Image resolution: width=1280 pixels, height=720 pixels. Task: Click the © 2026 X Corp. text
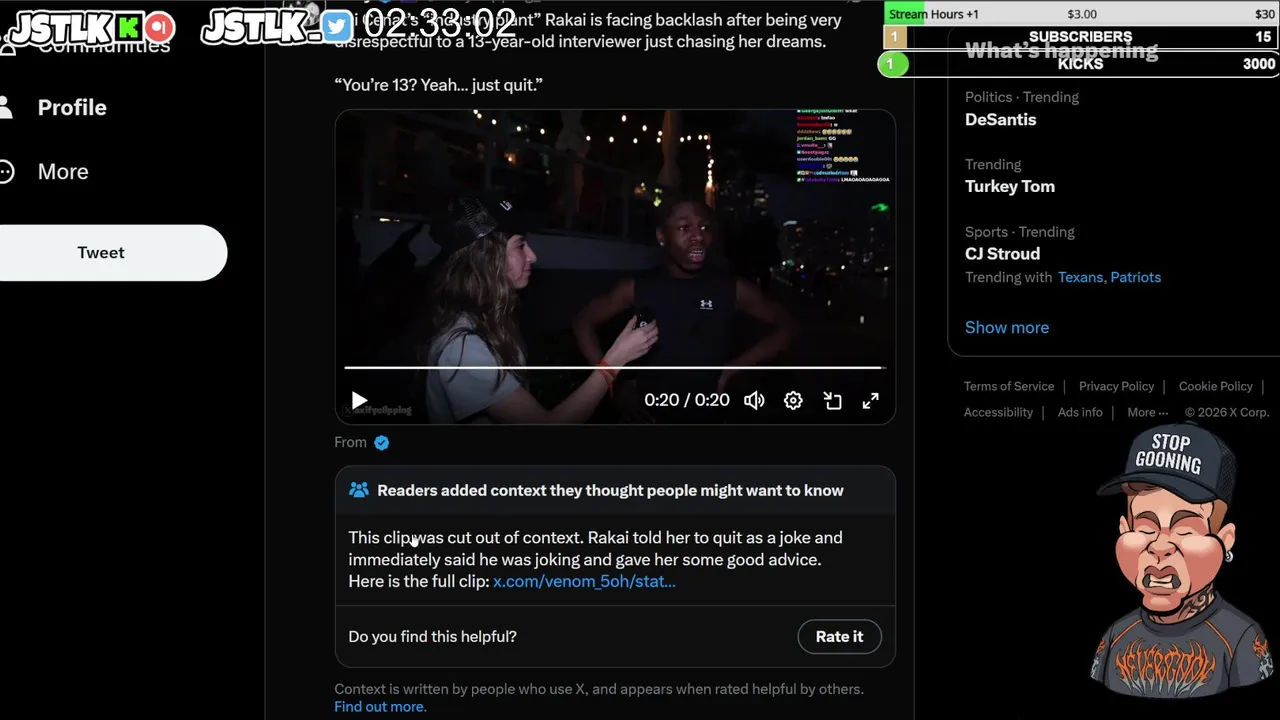tap(1226, 412)
